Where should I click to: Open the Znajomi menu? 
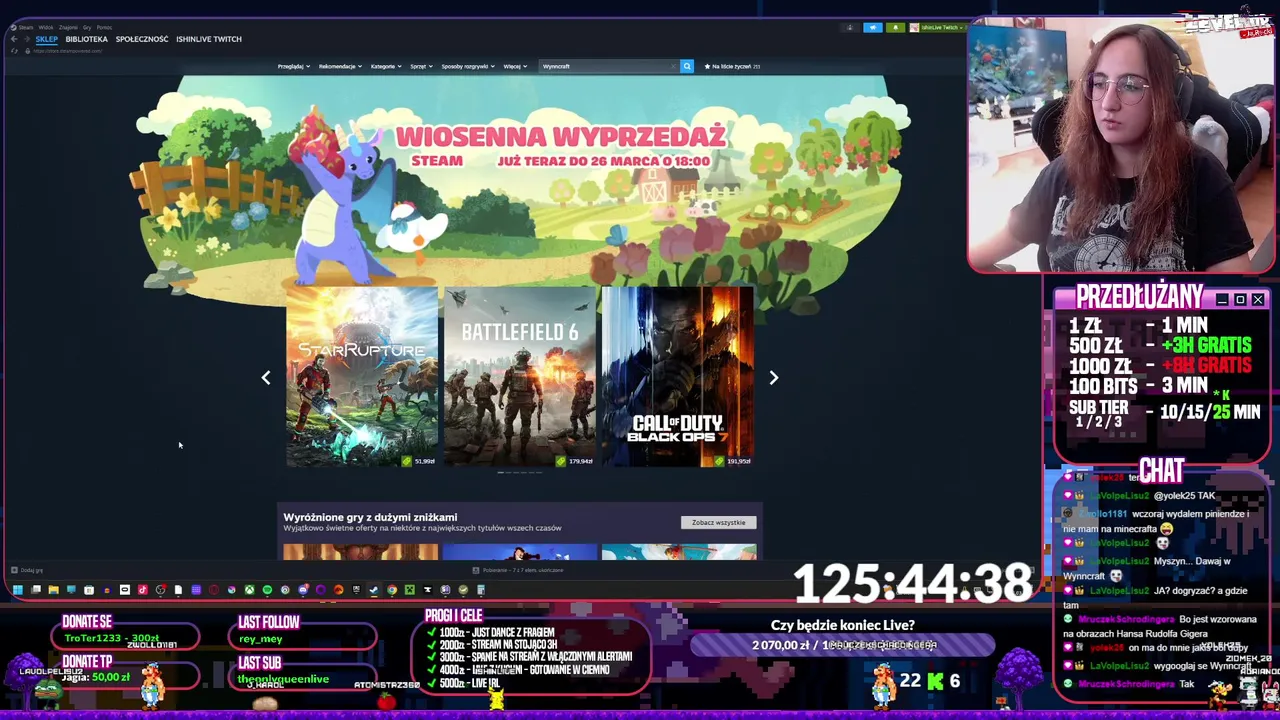[68, 28]
